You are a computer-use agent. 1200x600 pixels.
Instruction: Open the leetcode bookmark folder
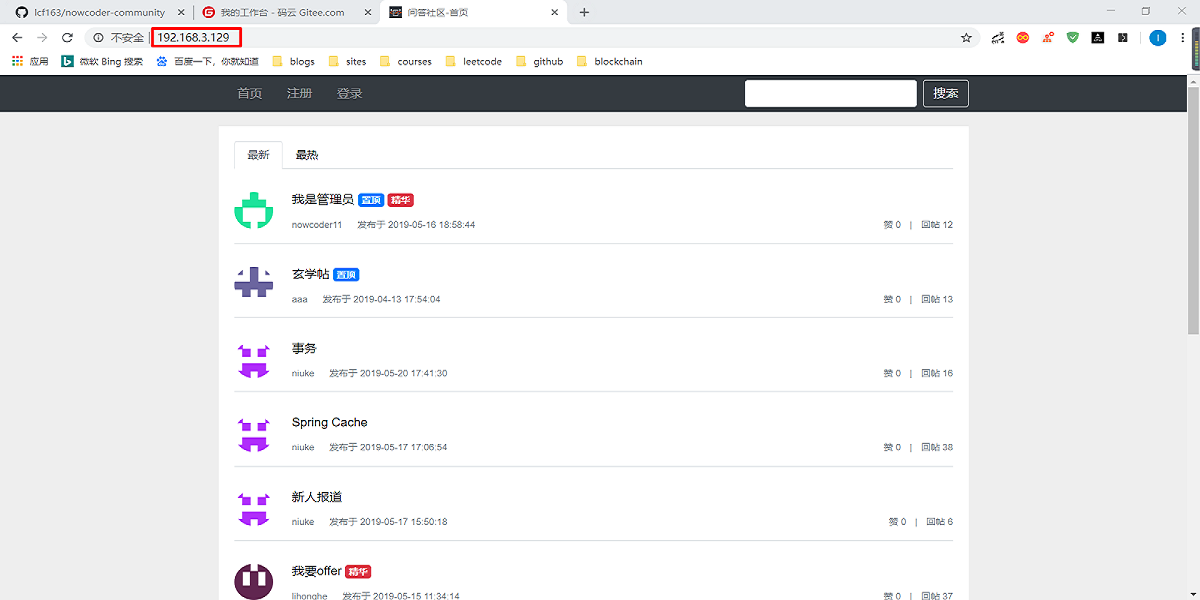coord(473,61)
